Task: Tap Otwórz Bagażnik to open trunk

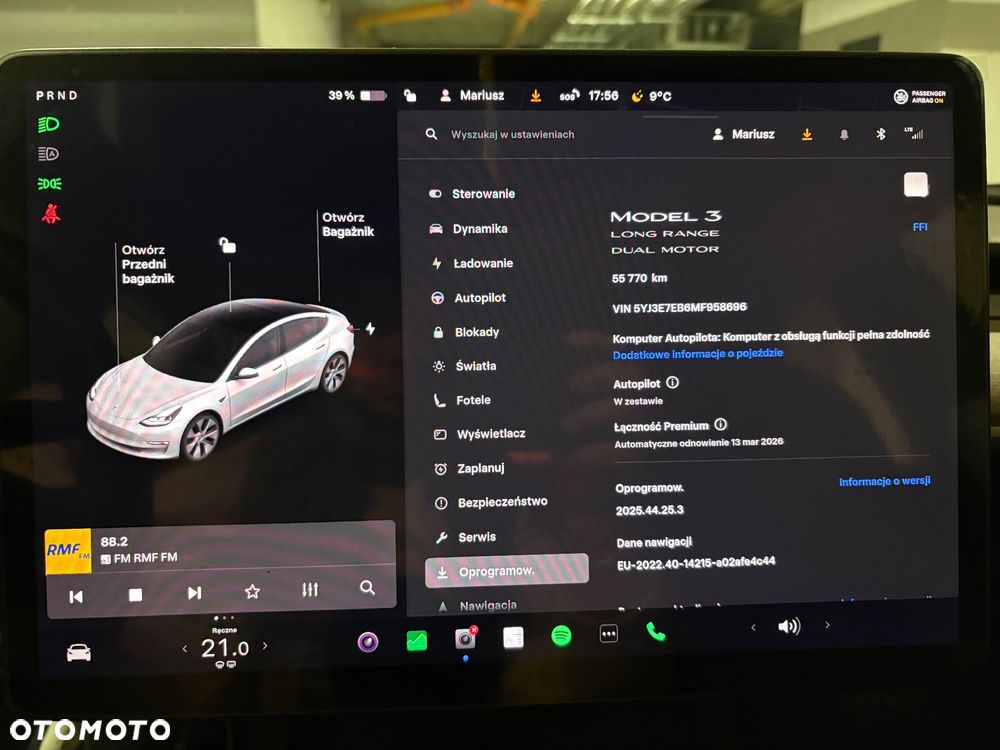Action: [x=348, y=224]
